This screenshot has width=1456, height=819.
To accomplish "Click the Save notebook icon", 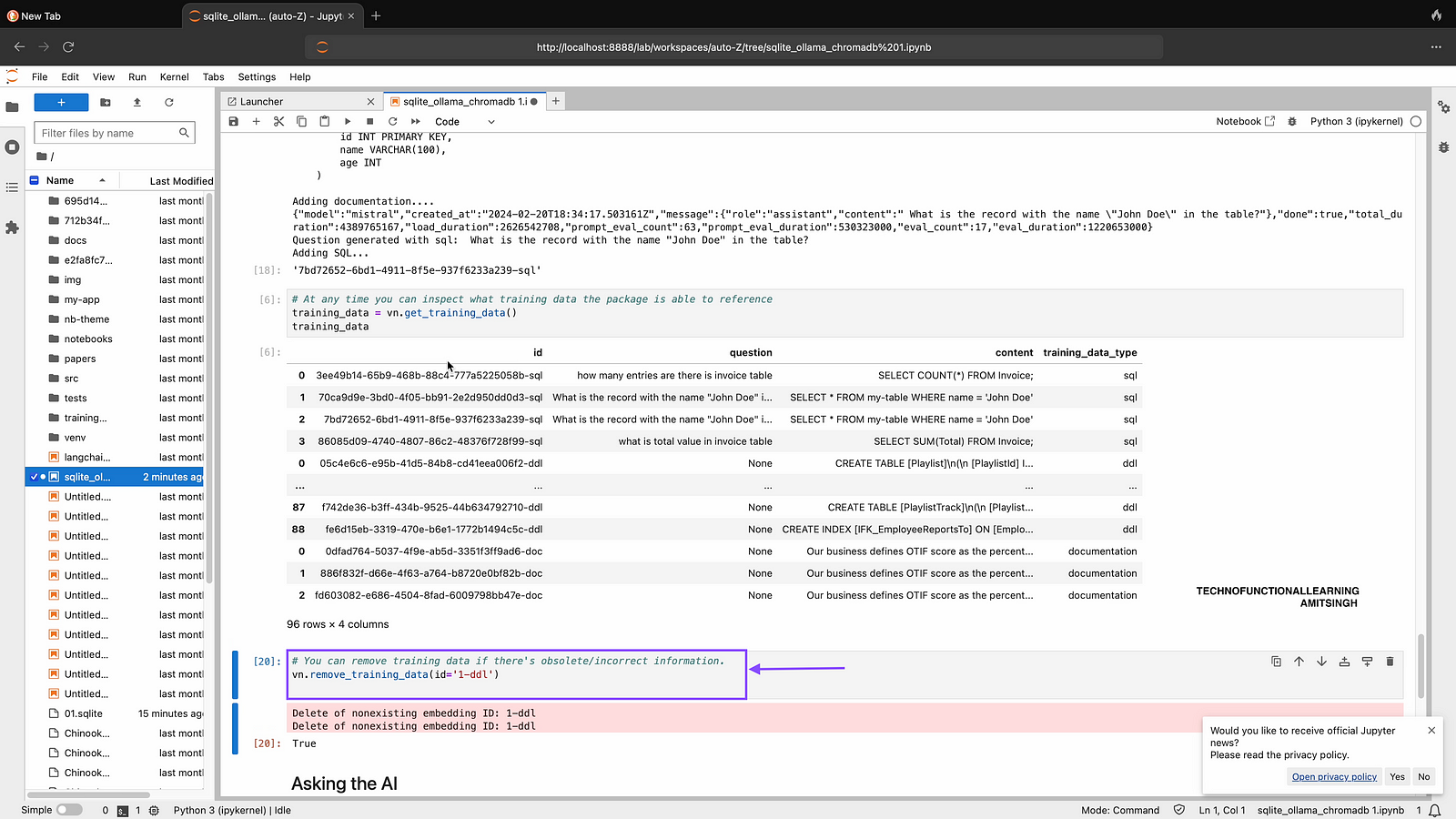I will coord(234,121).
